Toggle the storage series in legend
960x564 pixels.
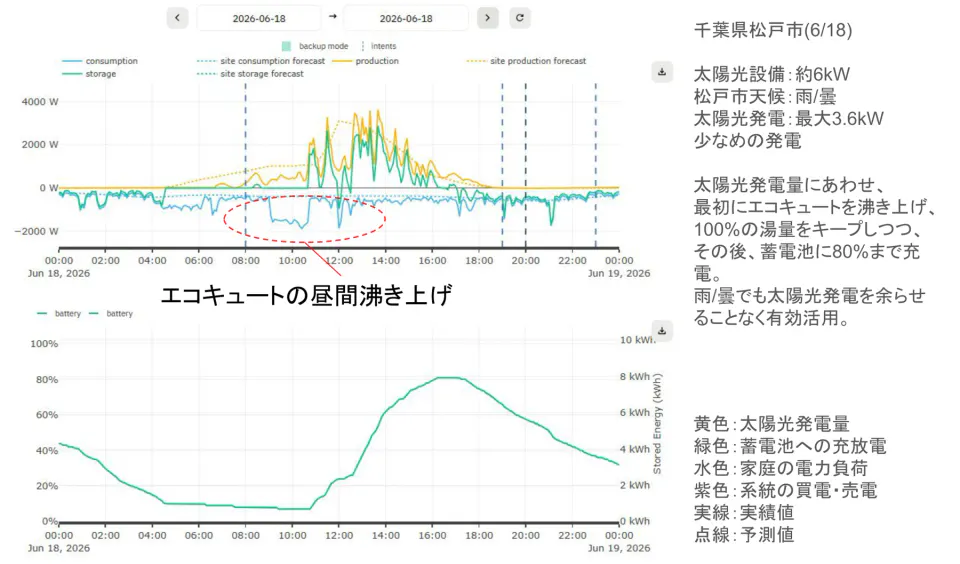click(x=89, y=74)
